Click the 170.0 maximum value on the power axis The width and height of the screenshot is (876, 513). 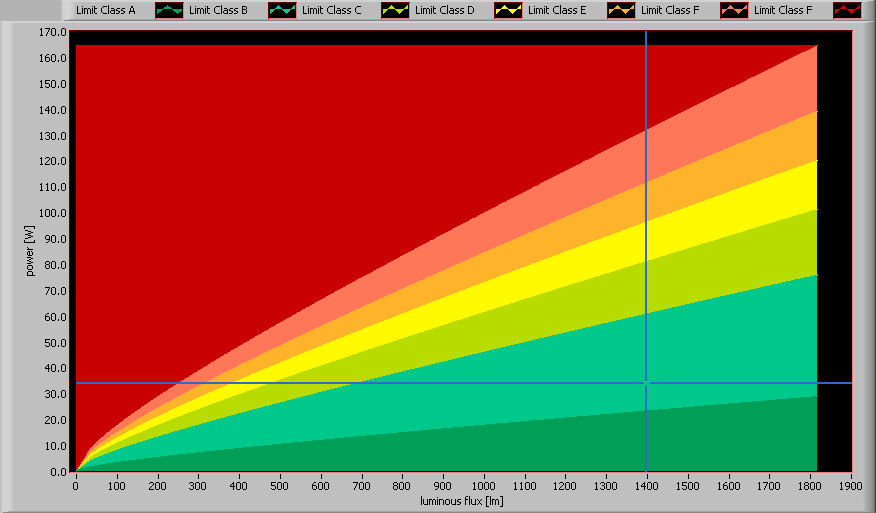[x=54, y=32]
